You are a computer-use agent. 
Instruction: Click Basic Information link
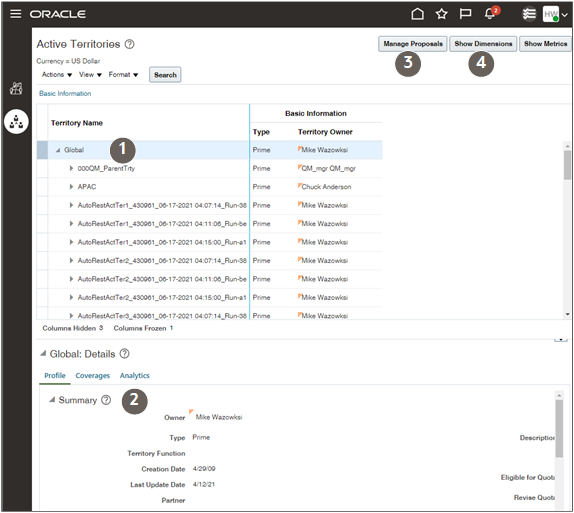point(65,93)
